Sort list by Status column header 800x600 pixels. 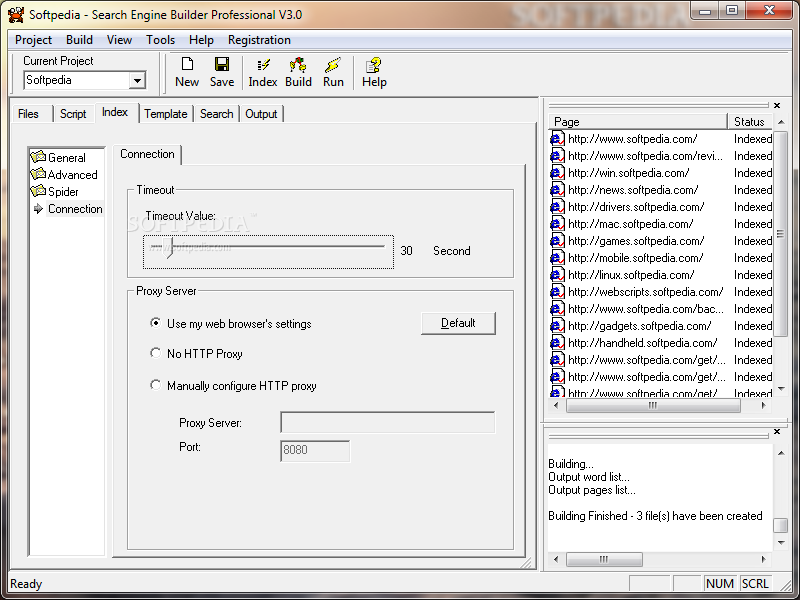click(x=749, y=121)
